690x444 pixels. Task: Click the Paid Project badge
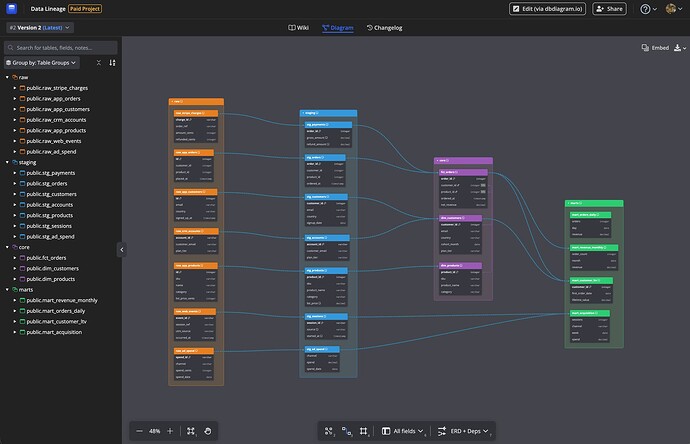[85, 9]
